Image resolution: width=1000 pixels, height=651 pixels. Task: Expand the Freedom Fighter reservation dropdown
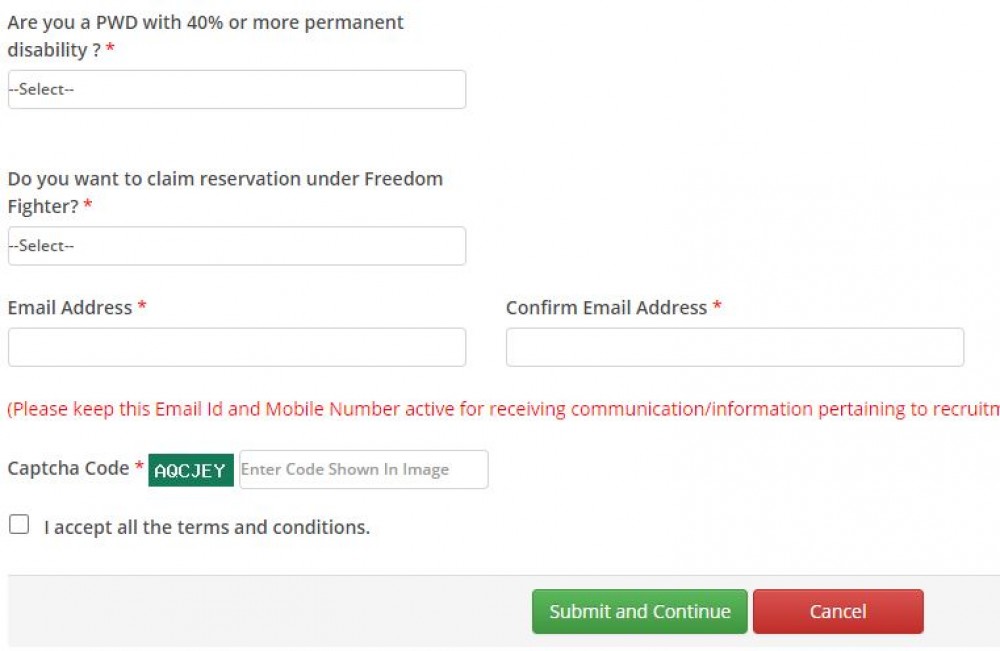pyautogui.click(x=236, y=246)
